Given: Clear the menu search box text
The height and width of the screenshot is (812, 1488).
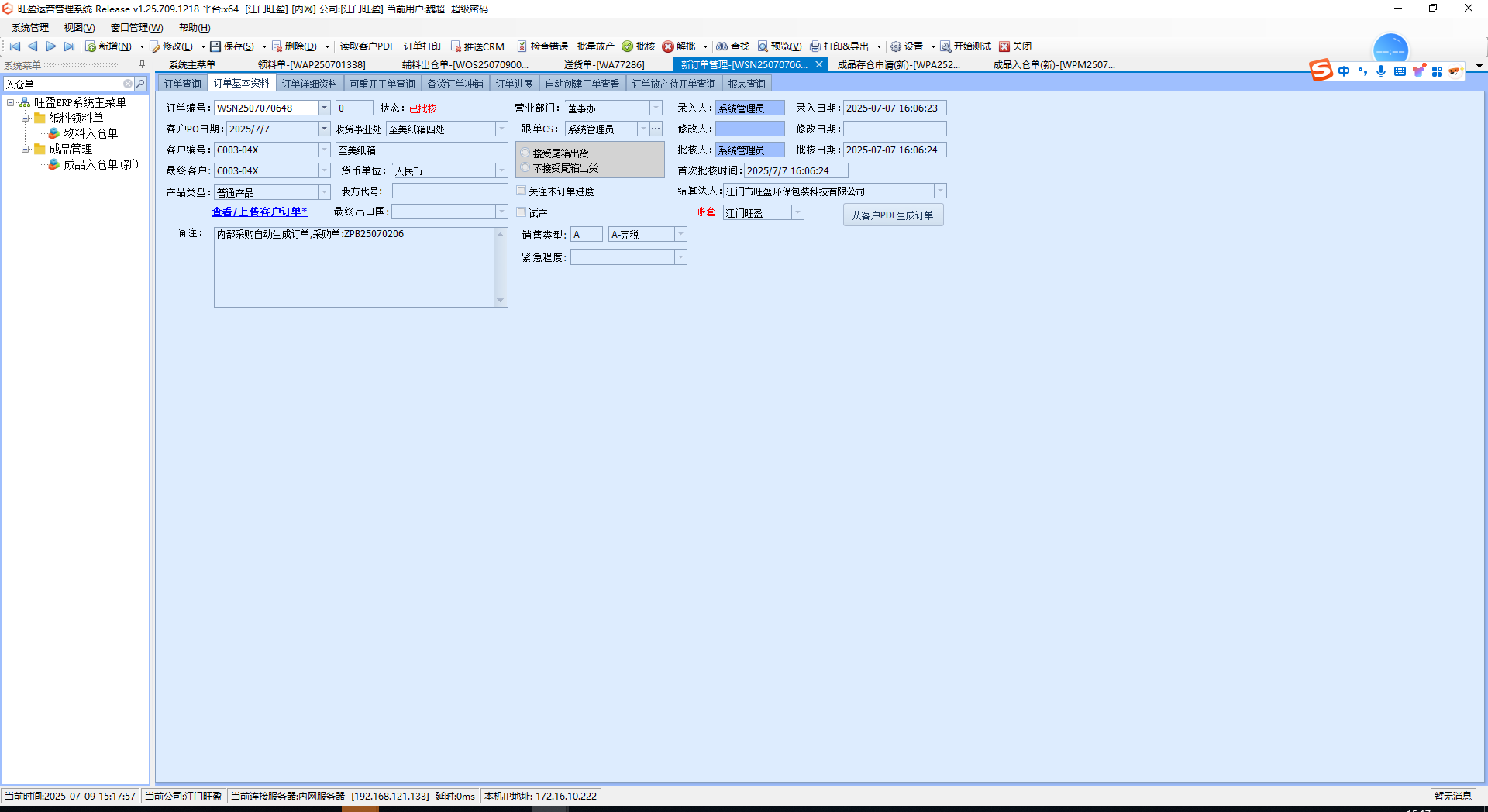Looking at the screenshot, I should click(x=128, y=84).
